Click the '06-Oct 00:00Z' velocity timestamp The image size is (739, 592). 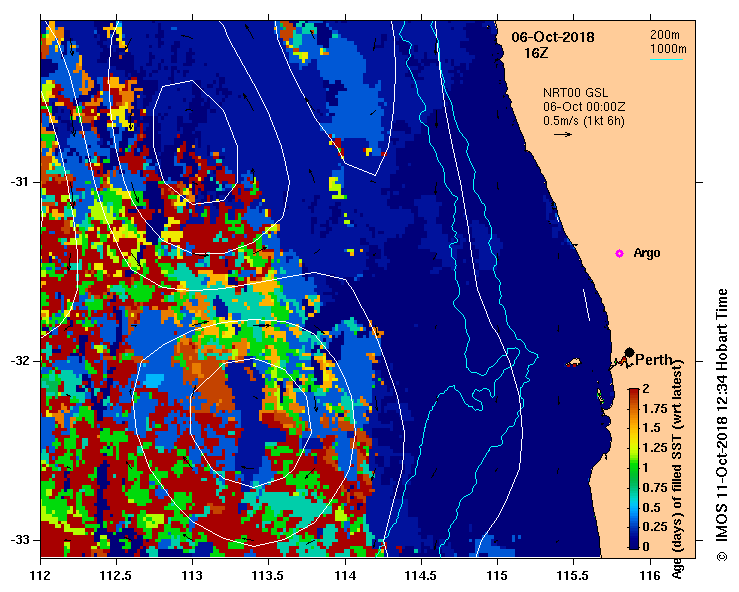(584, 107)
